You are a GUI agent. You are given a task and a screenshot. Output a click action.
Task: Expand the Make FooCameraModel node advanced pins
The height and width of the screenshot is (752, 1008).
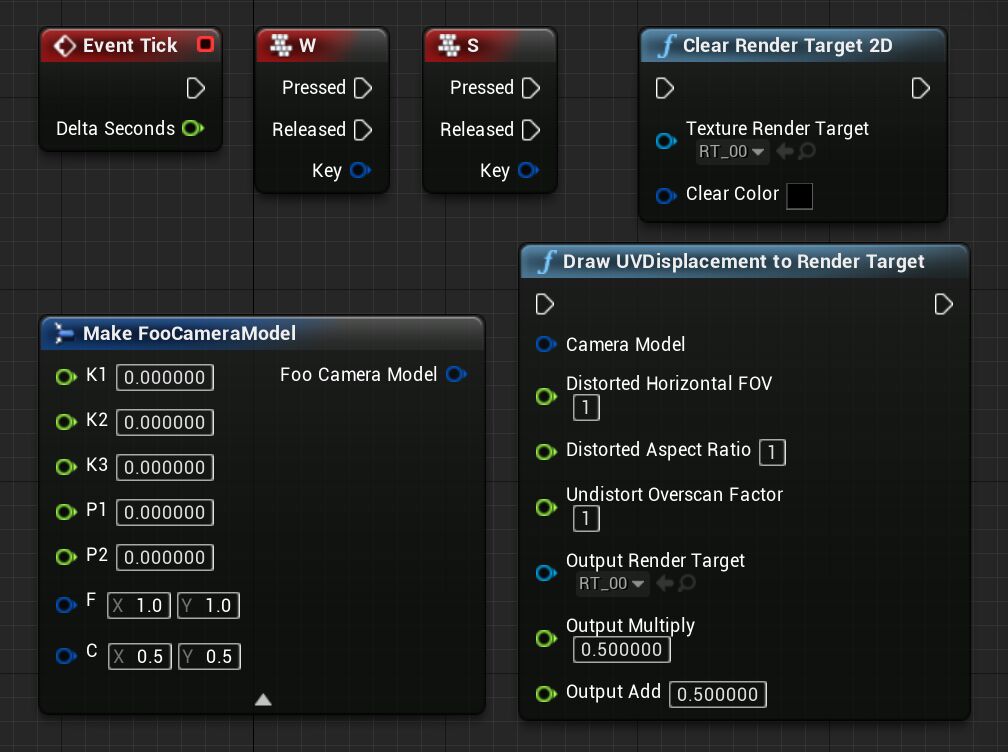pos(263,700)
